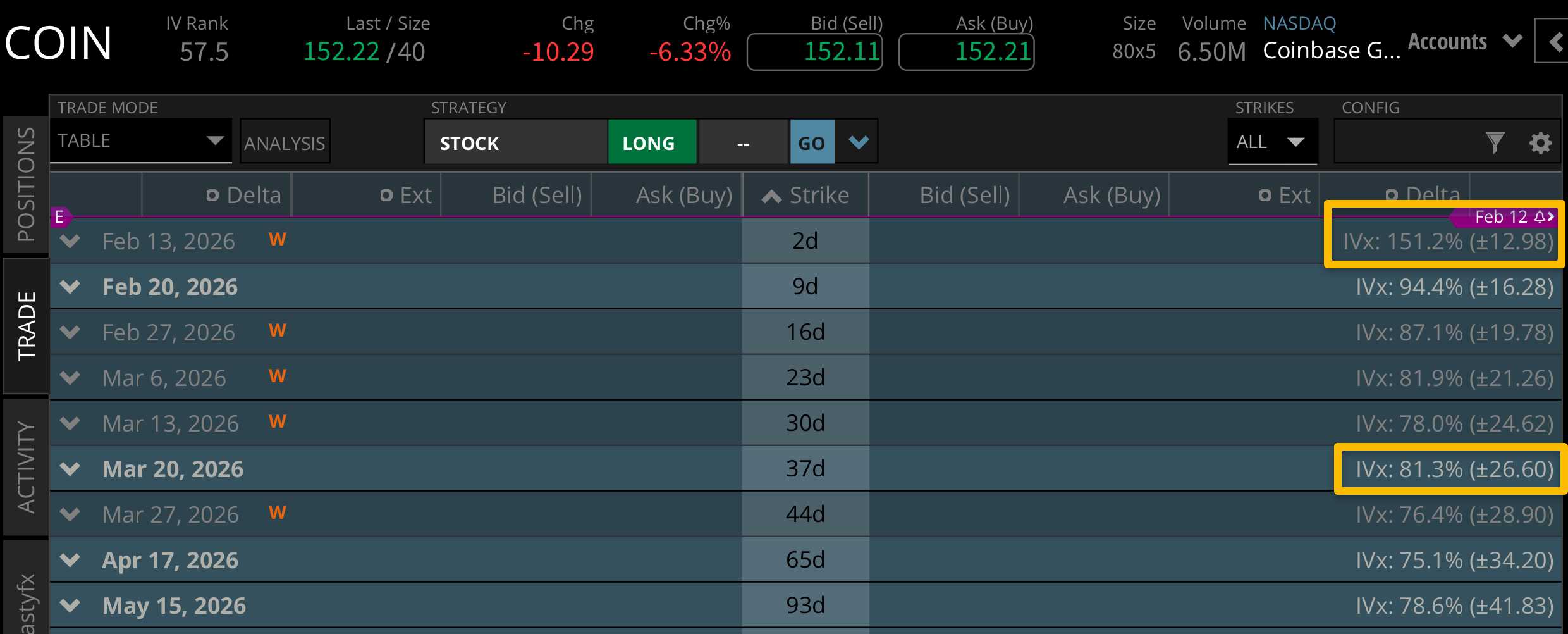This screenshot has width=1568, height=634.
Task: Expand the Mar 20, 2026 expiration row
Action: 70,469
